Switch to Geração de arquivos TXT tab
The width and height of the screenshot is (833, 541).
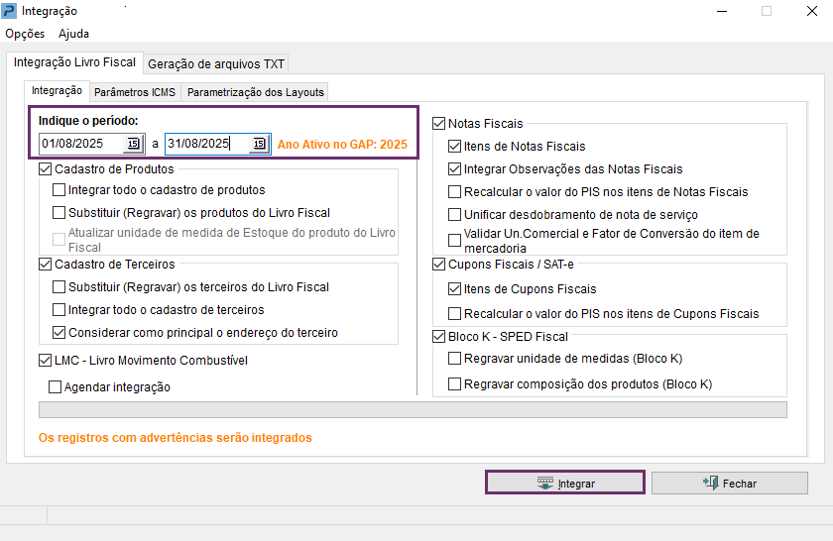216,64
